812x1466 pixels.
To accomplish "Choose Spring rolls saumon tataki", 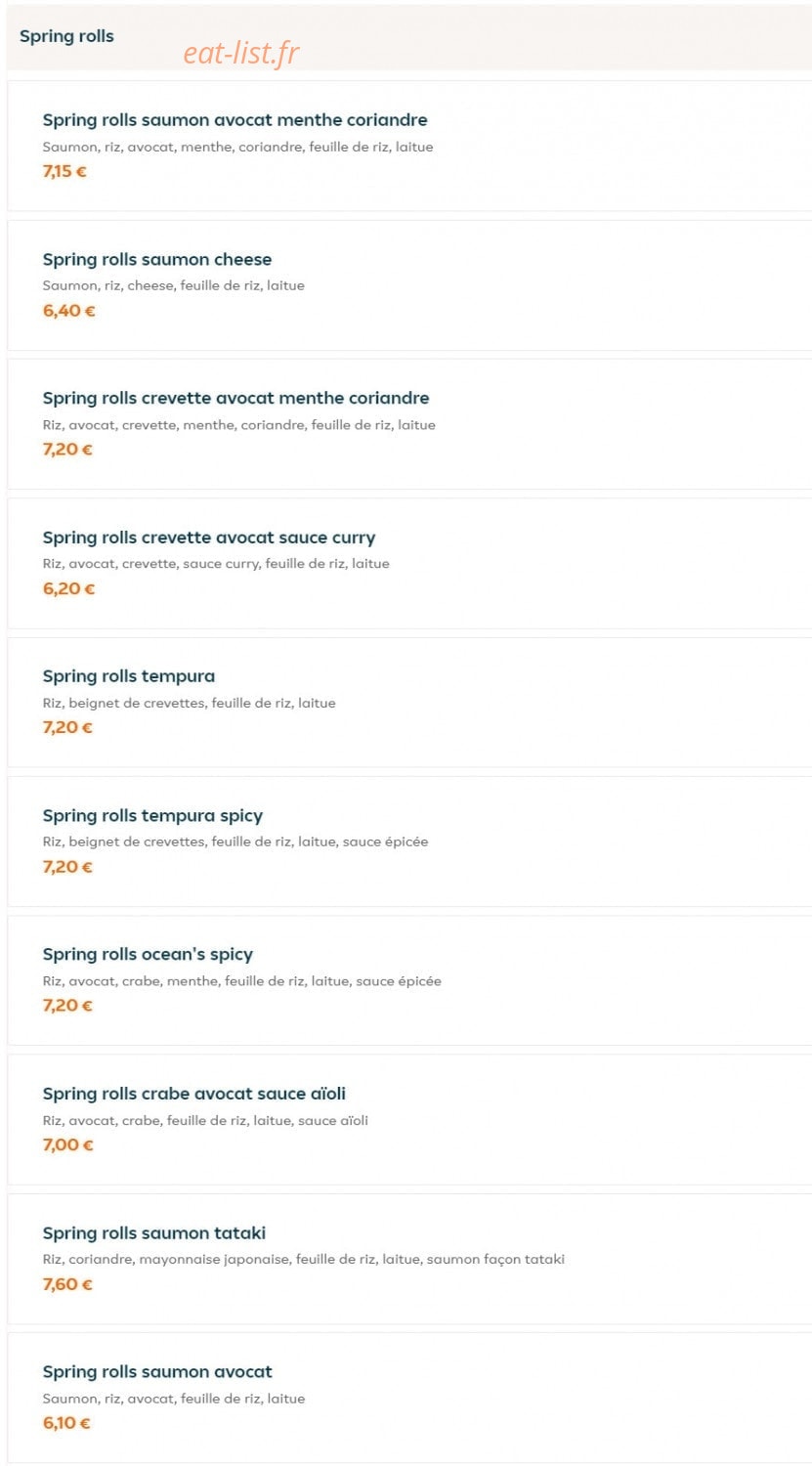I will 154,1233.
